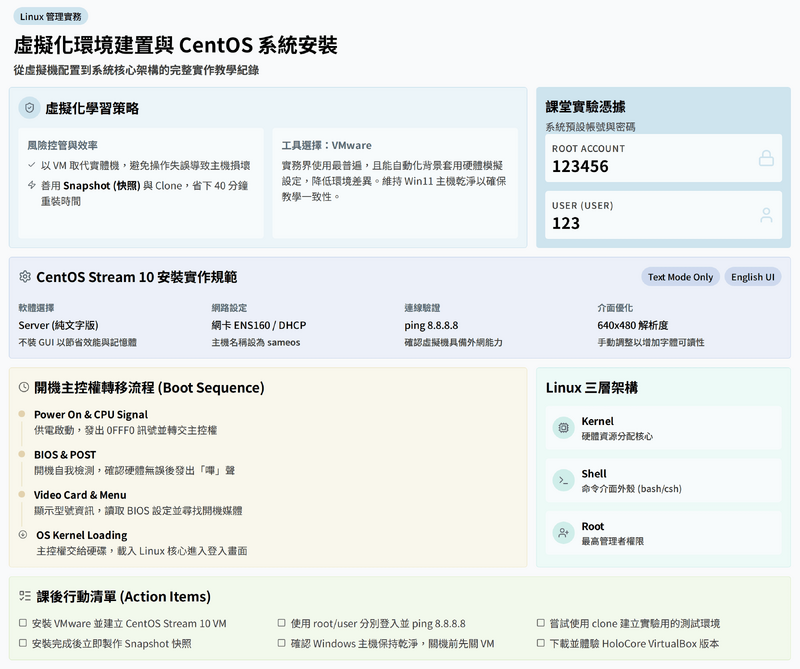Select the Text Mode Only tag

pos(680,277)
